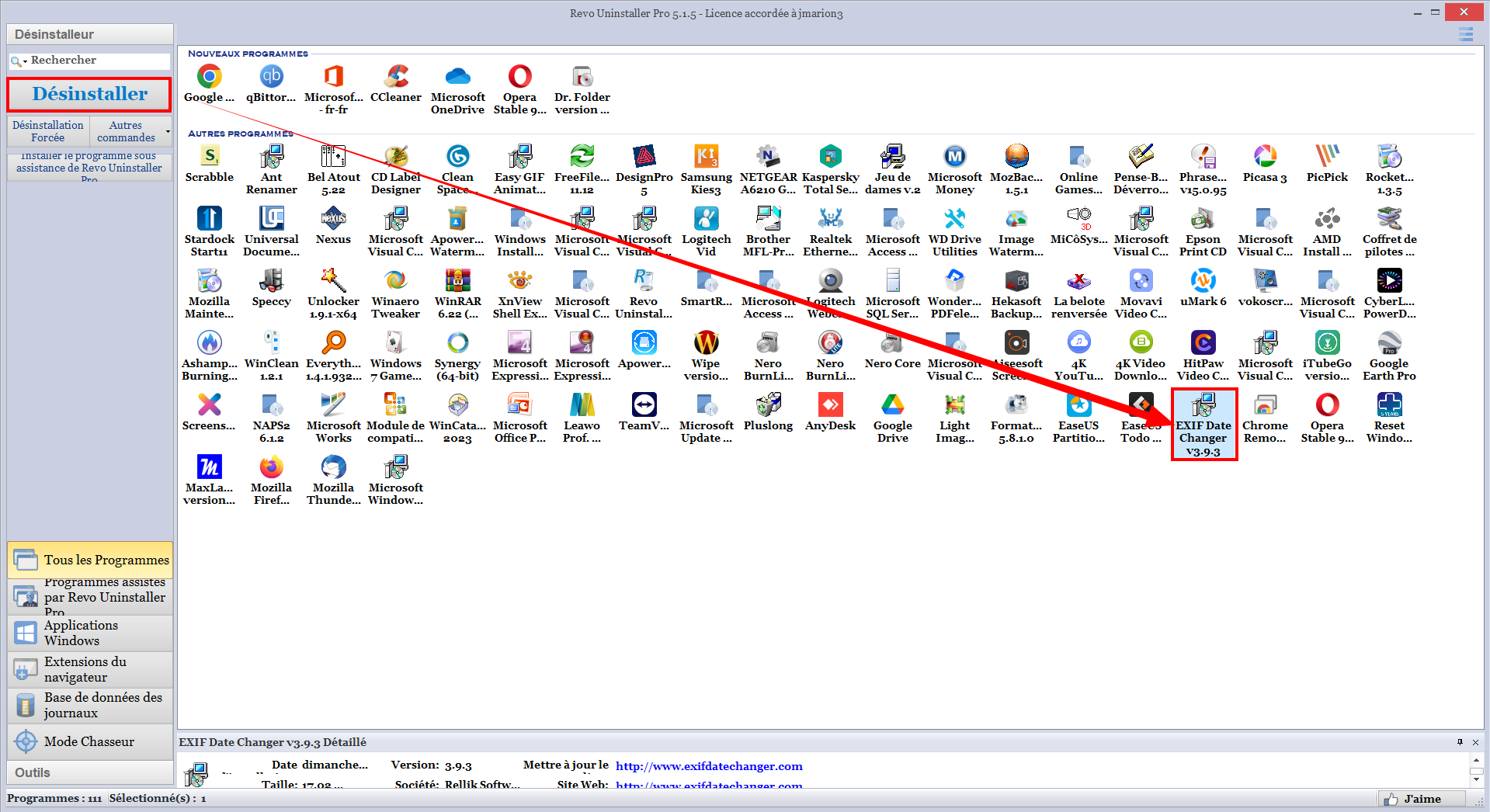Activate the Mode Chasseur option
The width and height of the screenshot is (1490, 812).
point(90,741)
